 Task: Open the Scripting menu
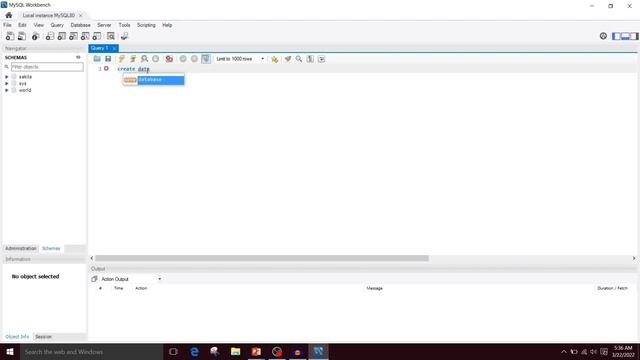[x=146, y=25]
